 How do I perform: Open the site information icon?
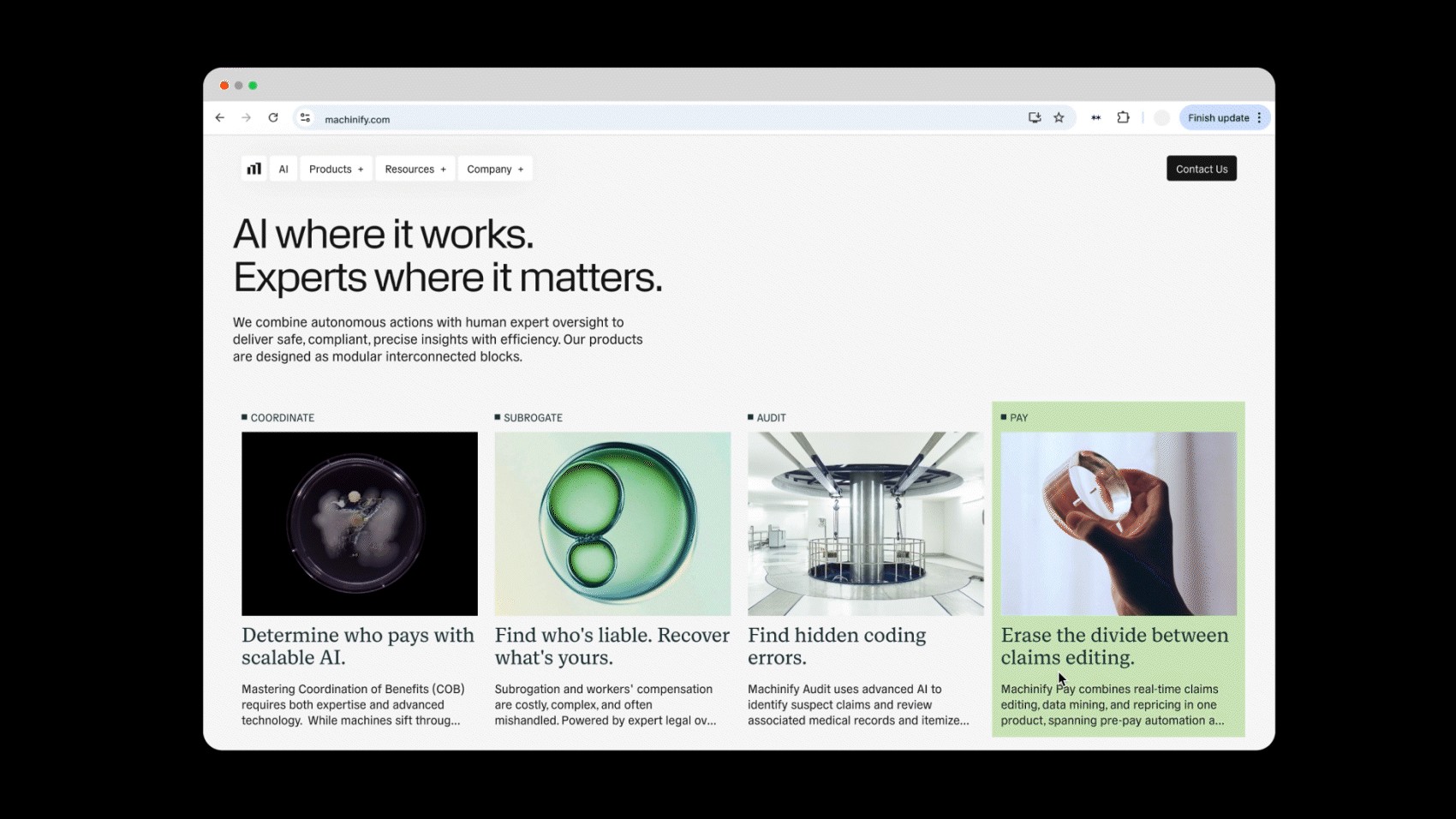pyautogui.click(x=305, y=118)
